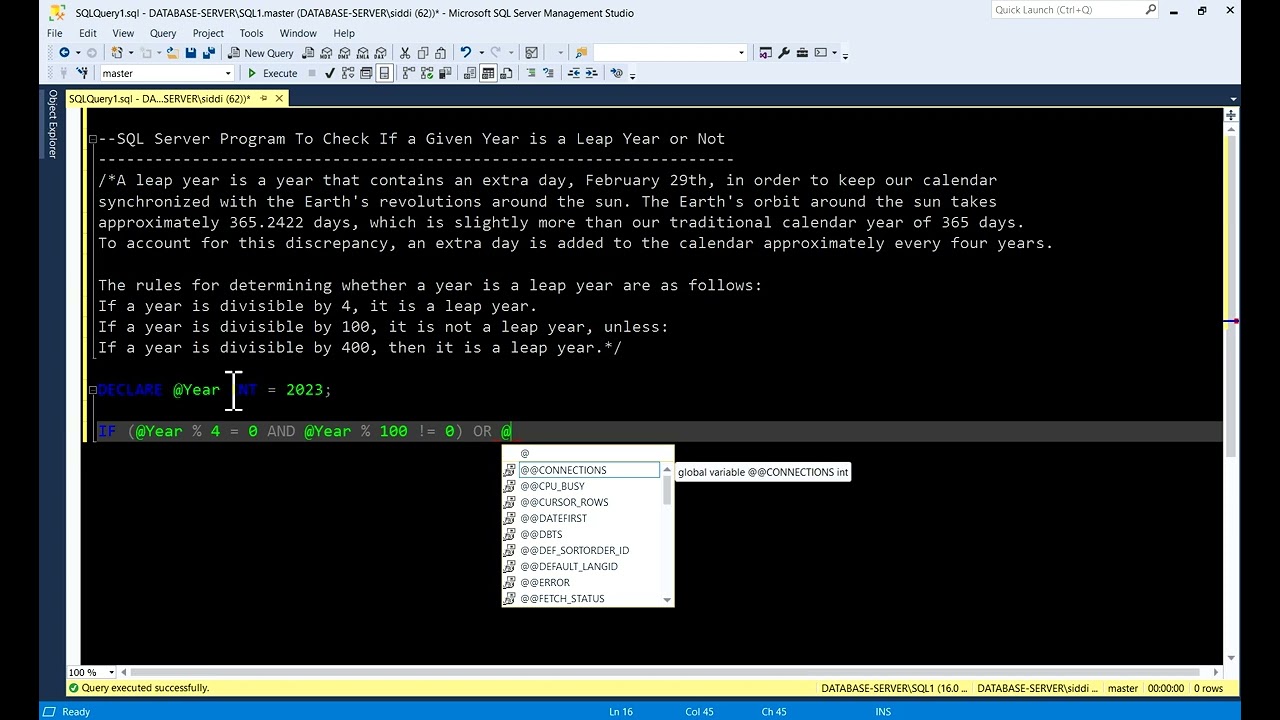
Task: Toggle Include Client Statistics
Action: pos(445,73)
